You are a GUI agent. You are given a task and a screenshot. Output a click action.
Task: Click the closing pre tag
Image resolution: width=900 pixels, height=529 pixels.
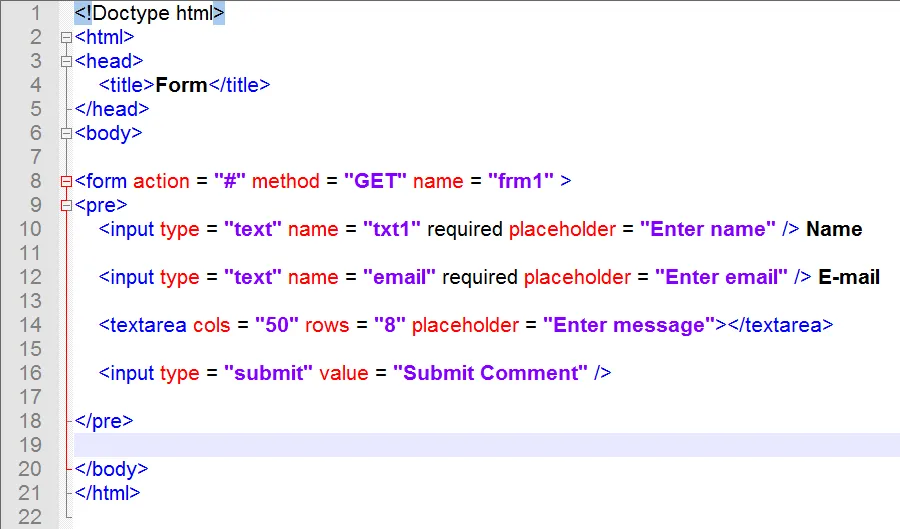pos(104,421)
